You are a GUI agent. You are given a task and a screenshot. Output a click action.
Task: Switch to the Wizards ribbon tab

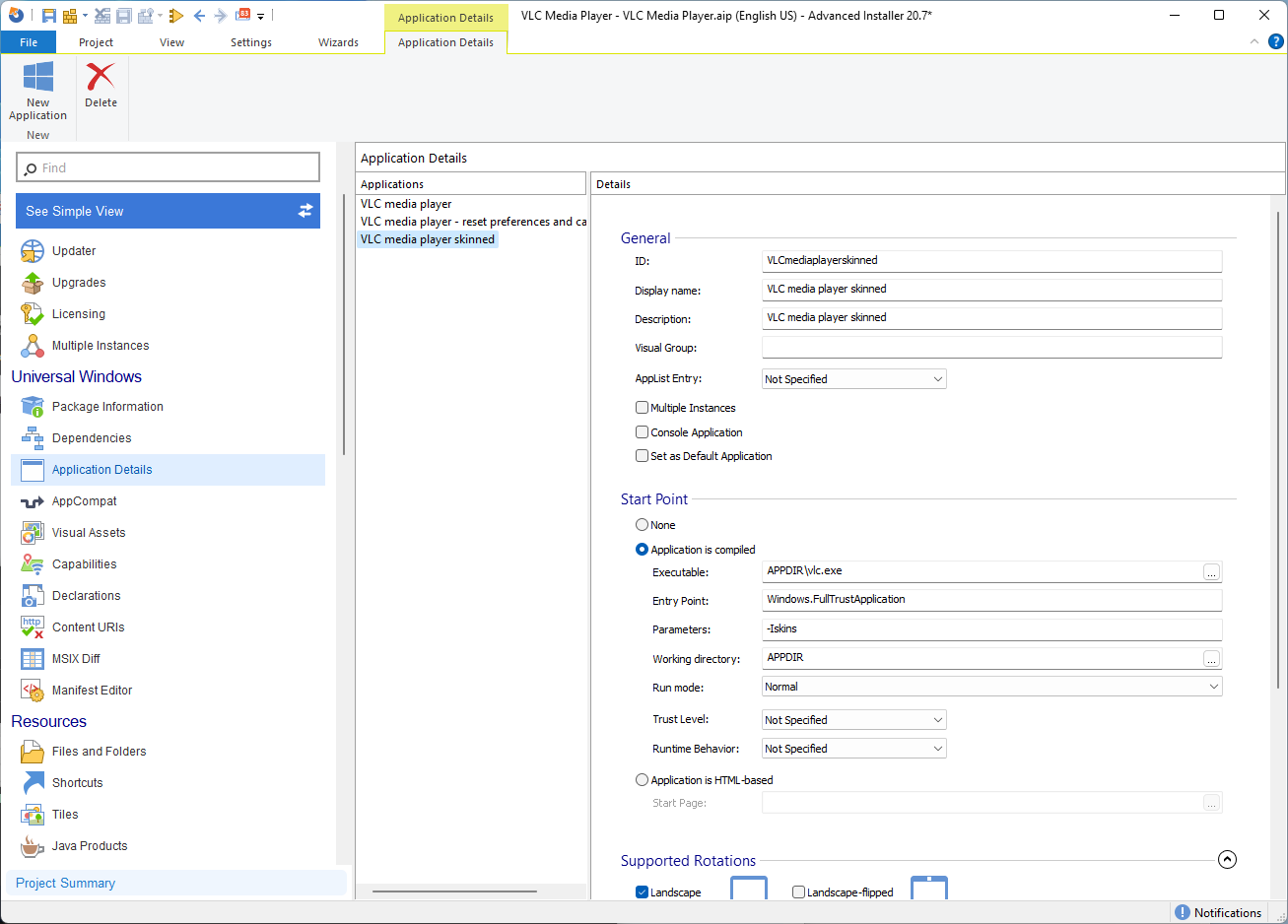coord(339,42)
